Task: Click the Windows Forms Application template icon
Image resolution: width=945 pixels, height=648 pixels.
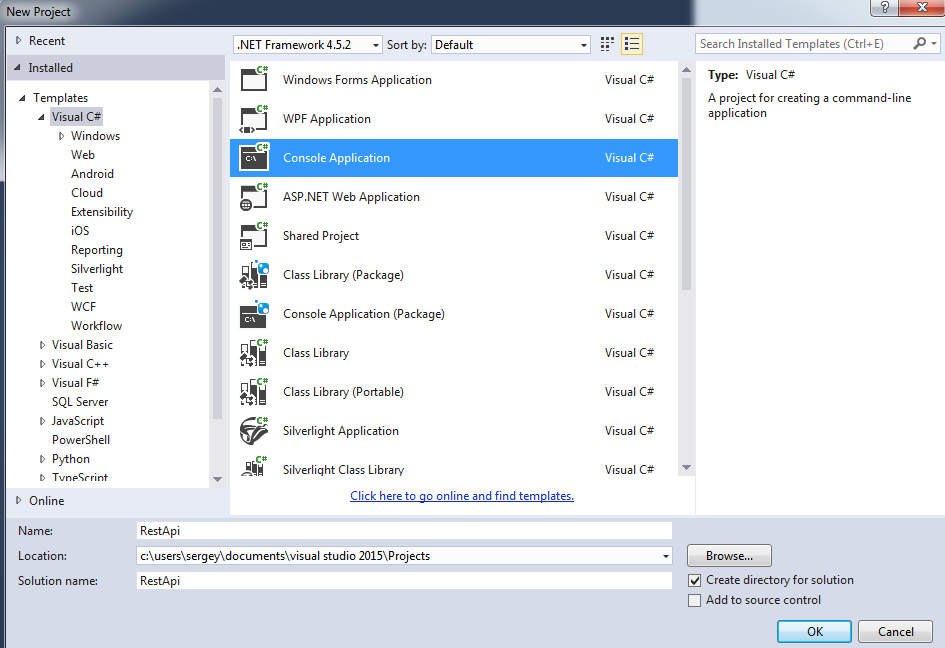Action: [254, 79]
